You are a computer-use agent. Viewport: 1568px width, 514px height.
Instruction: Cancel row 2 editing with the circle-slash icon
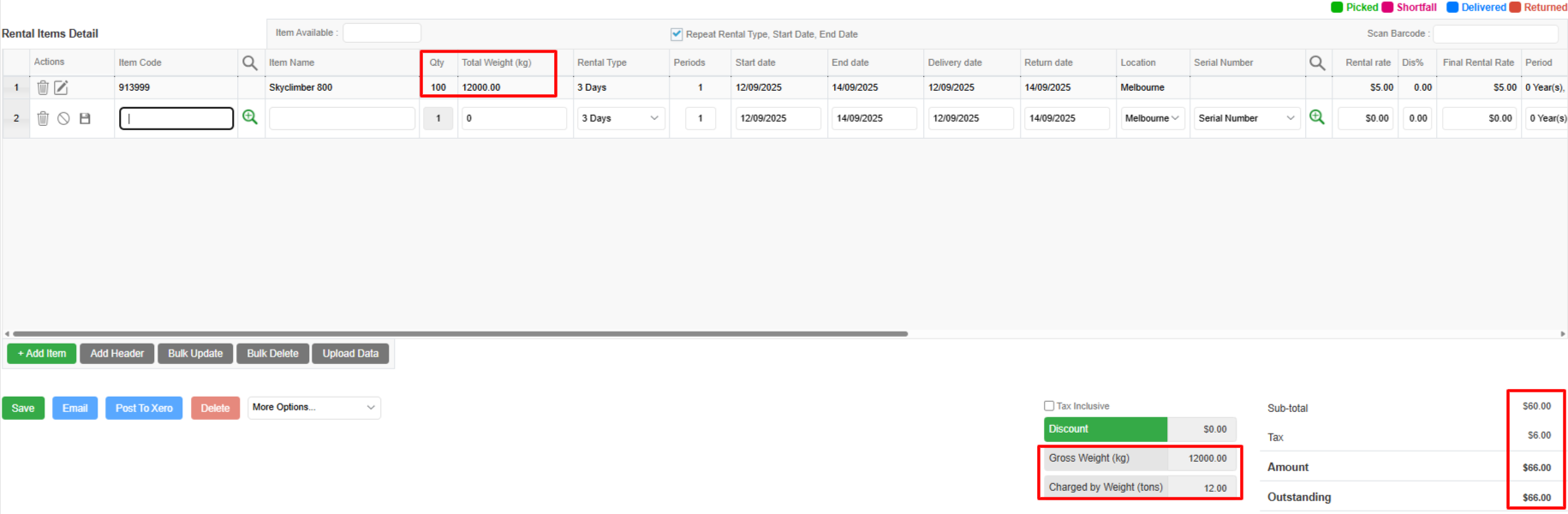coord(63,118)
